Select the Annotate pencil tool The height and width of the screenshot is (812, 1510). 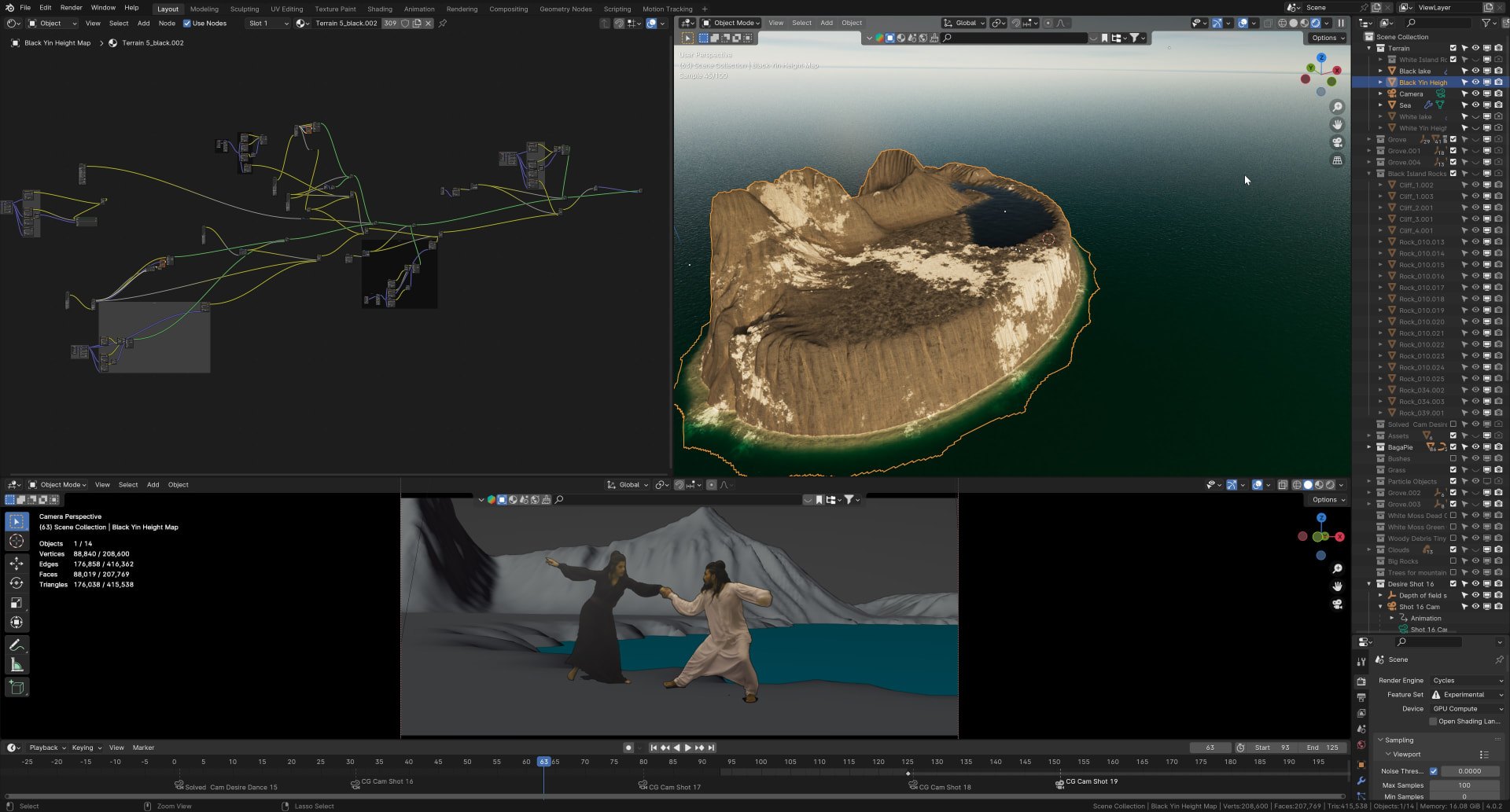(x=17, y=645)
